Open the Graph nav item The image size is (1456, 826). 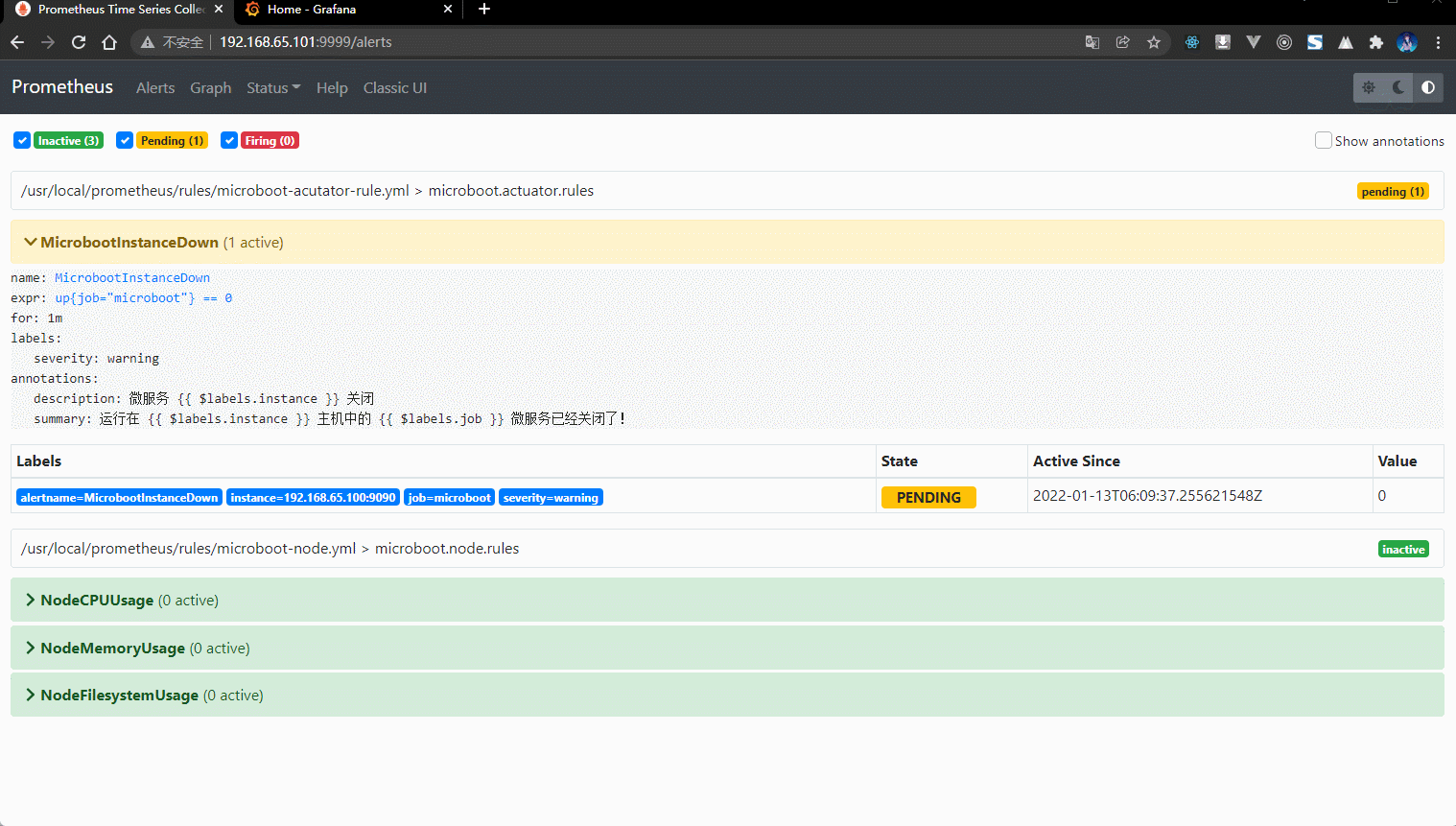tap(210, 87)
